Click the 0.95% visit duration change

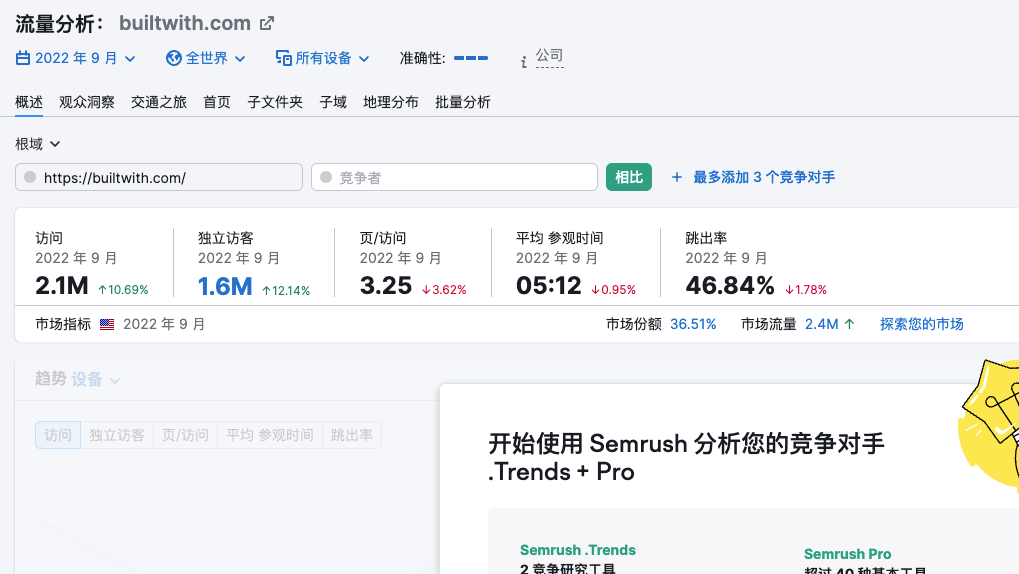613,290
